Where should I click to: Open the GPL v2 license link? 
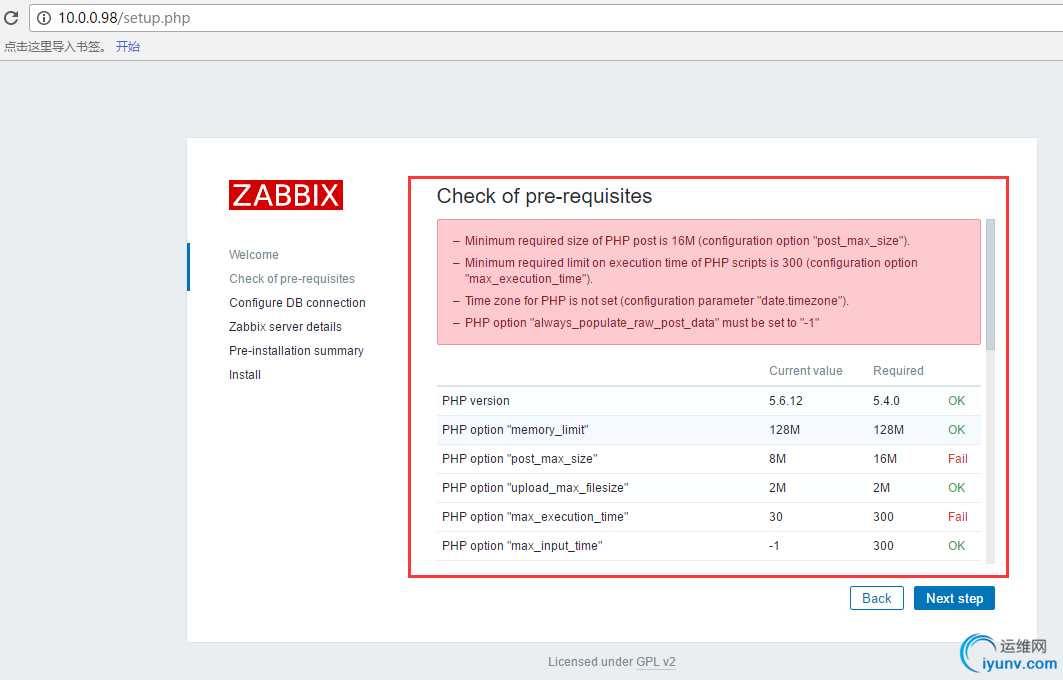point(656,662)
